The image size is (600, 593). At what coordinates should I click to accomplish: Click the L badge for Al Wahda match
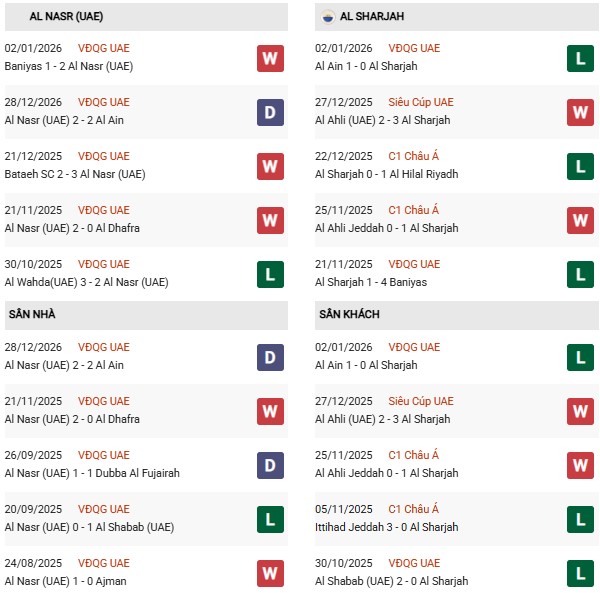click(x=269, y=274)
